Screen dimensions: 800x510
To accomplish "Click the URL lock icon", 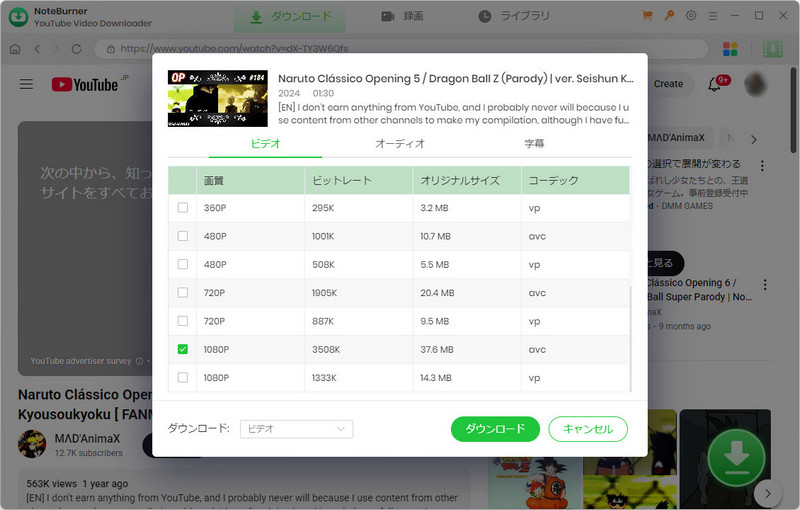I will tap(111, 49).
